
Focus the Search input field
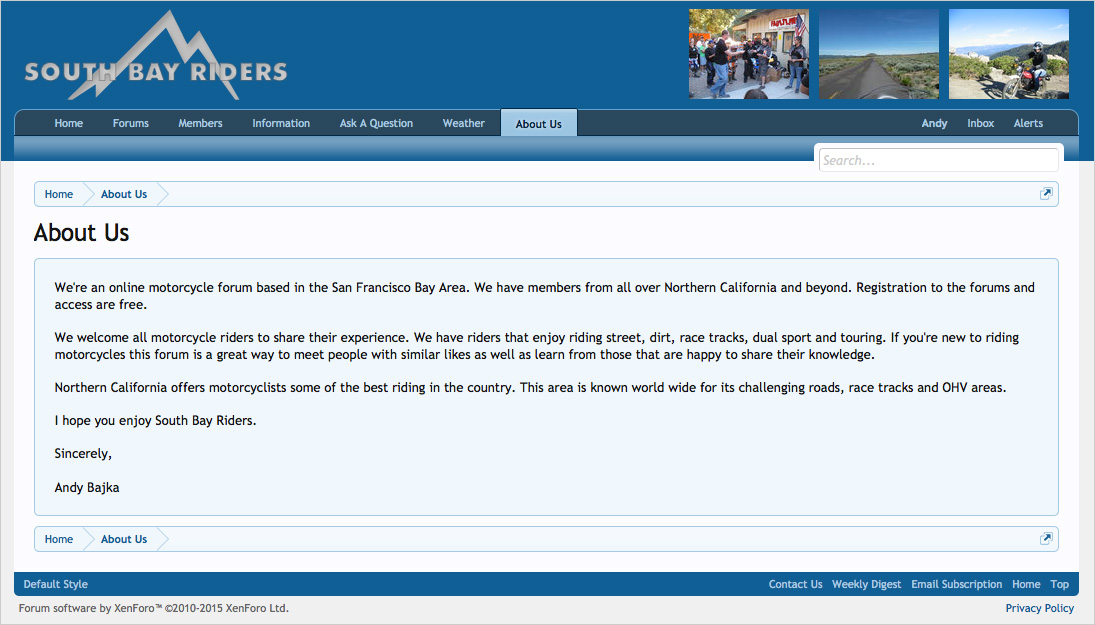tap(939, 160)
